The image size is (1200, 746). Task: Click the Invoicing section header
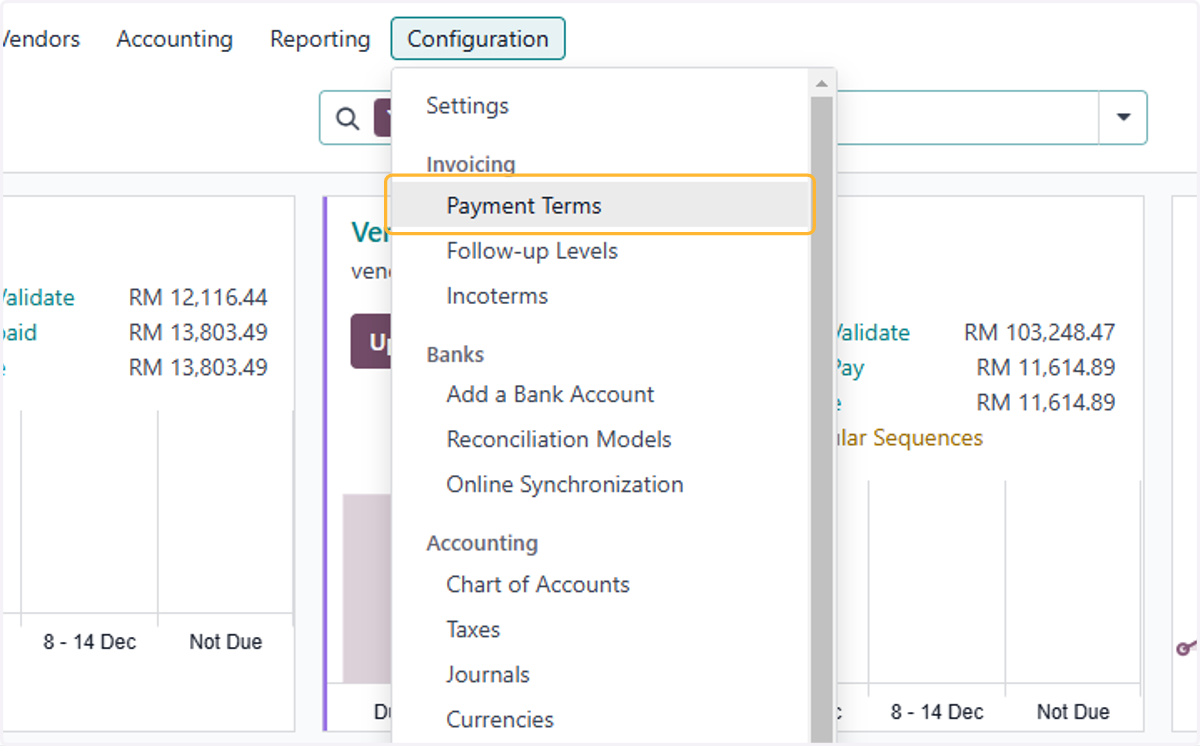471,164
